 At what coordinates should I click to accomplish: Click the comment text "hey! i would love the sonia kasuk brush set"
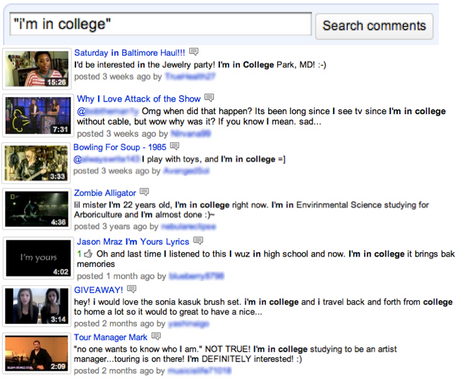157,302
